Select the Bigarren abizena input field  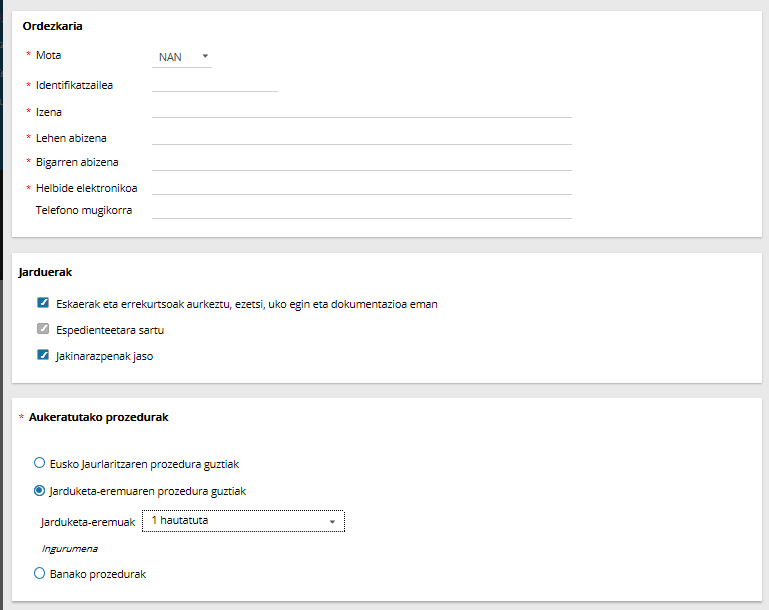pos(361,161)
